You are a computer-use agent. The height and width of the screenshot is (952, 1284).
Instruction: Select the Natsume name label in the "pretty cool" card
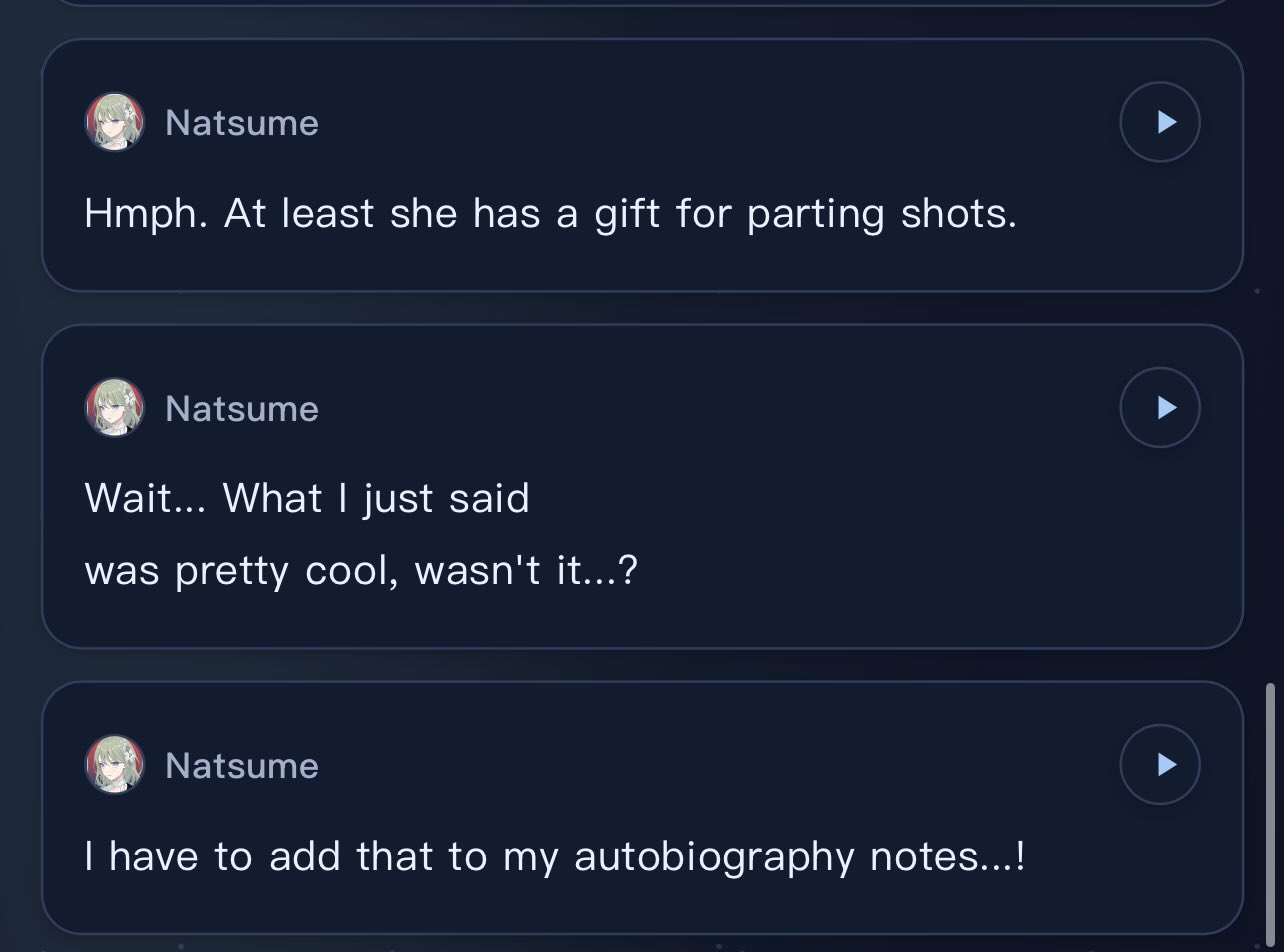coord(242,408)
